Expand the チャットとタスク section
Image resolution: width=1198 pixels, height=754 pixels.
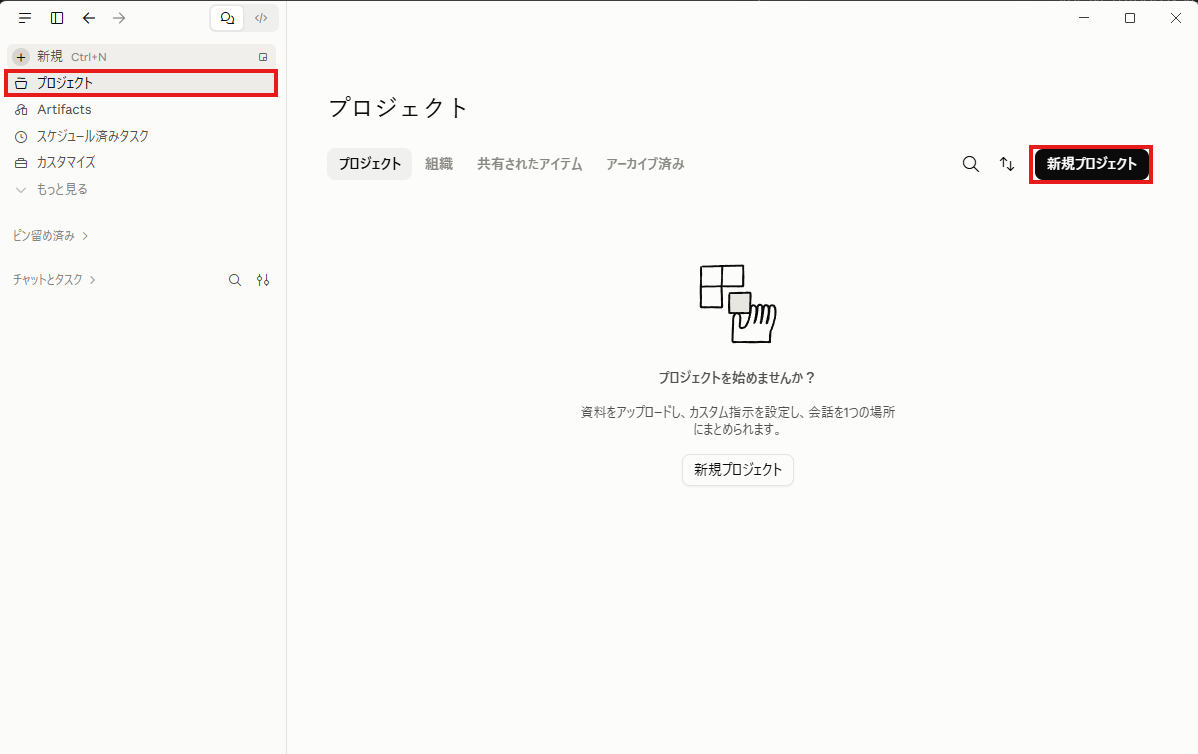point(54,280)
